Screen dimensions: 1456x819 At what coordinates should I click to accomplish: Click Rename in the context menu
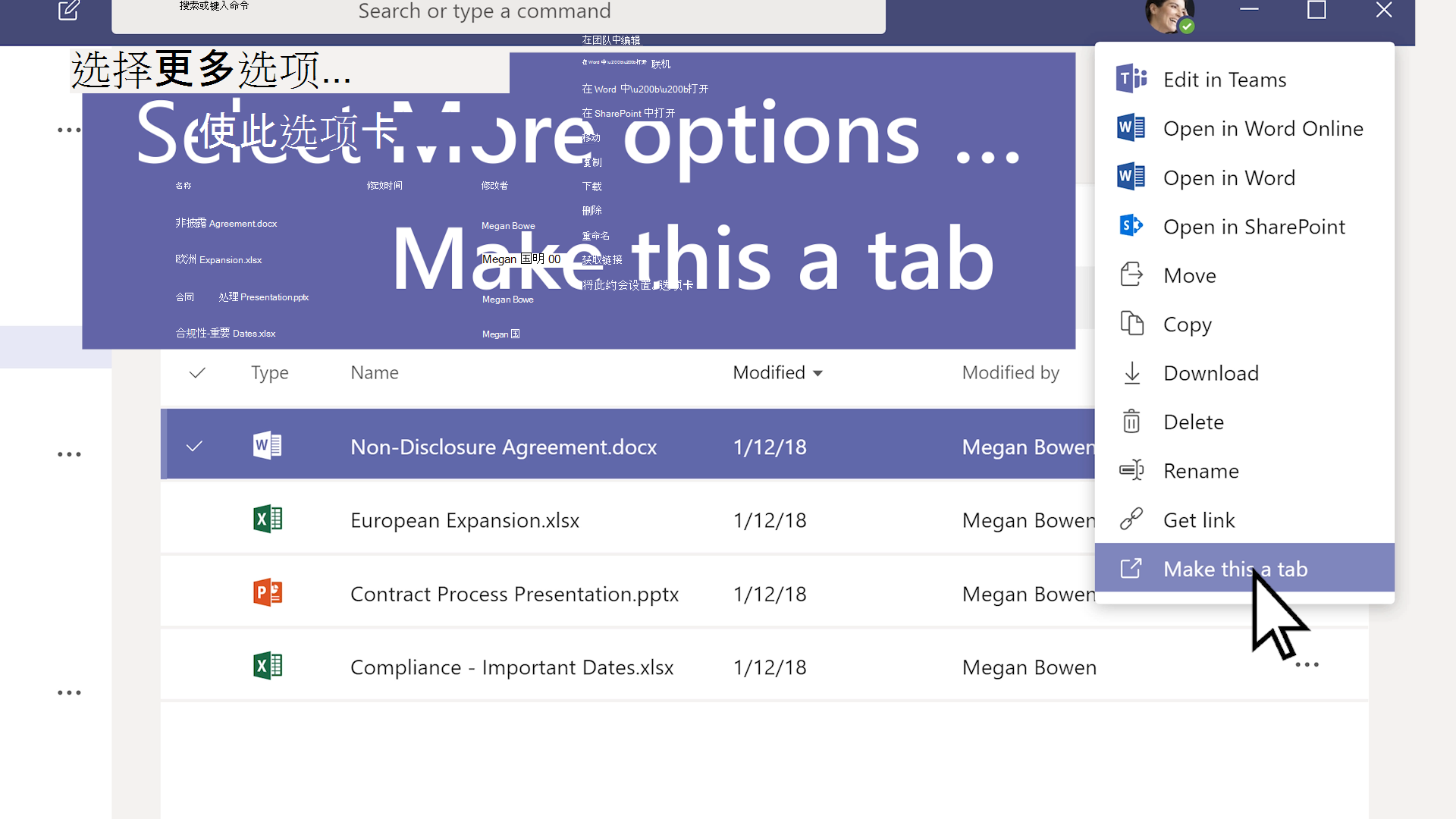pos(1200,470)
